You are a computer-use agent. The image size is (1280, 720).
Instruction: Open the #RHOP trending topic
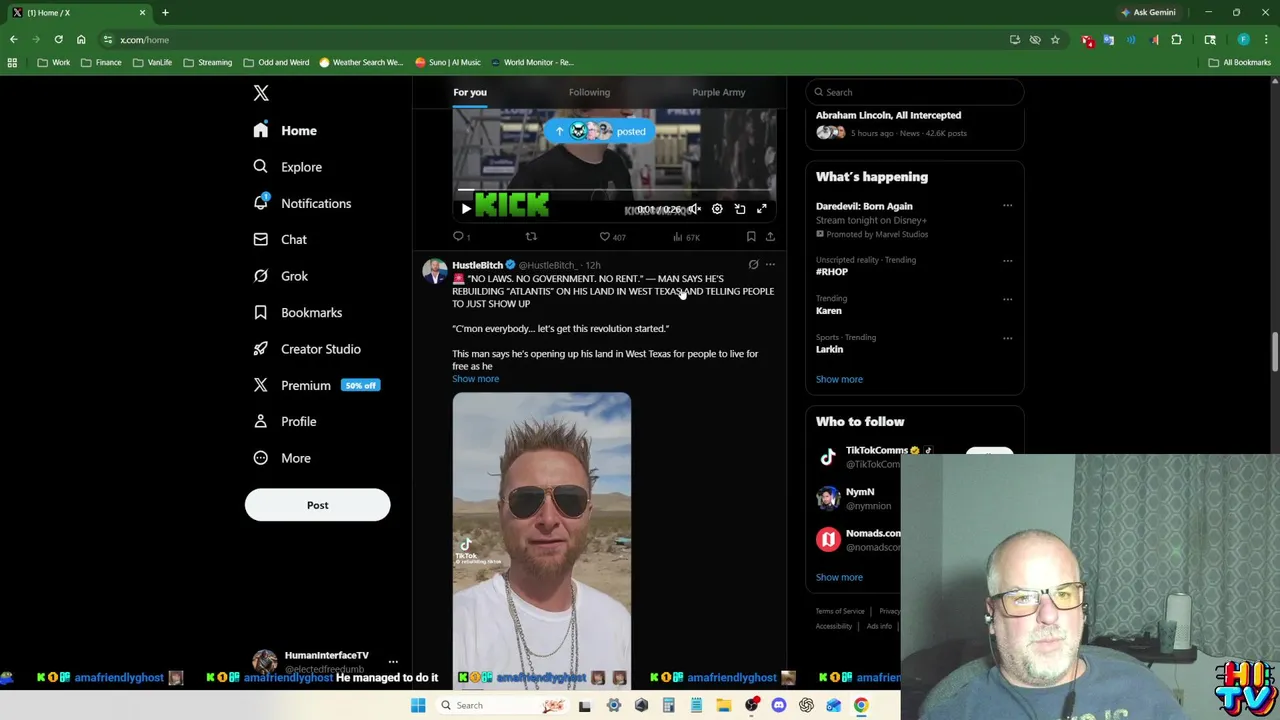point(832,272)
